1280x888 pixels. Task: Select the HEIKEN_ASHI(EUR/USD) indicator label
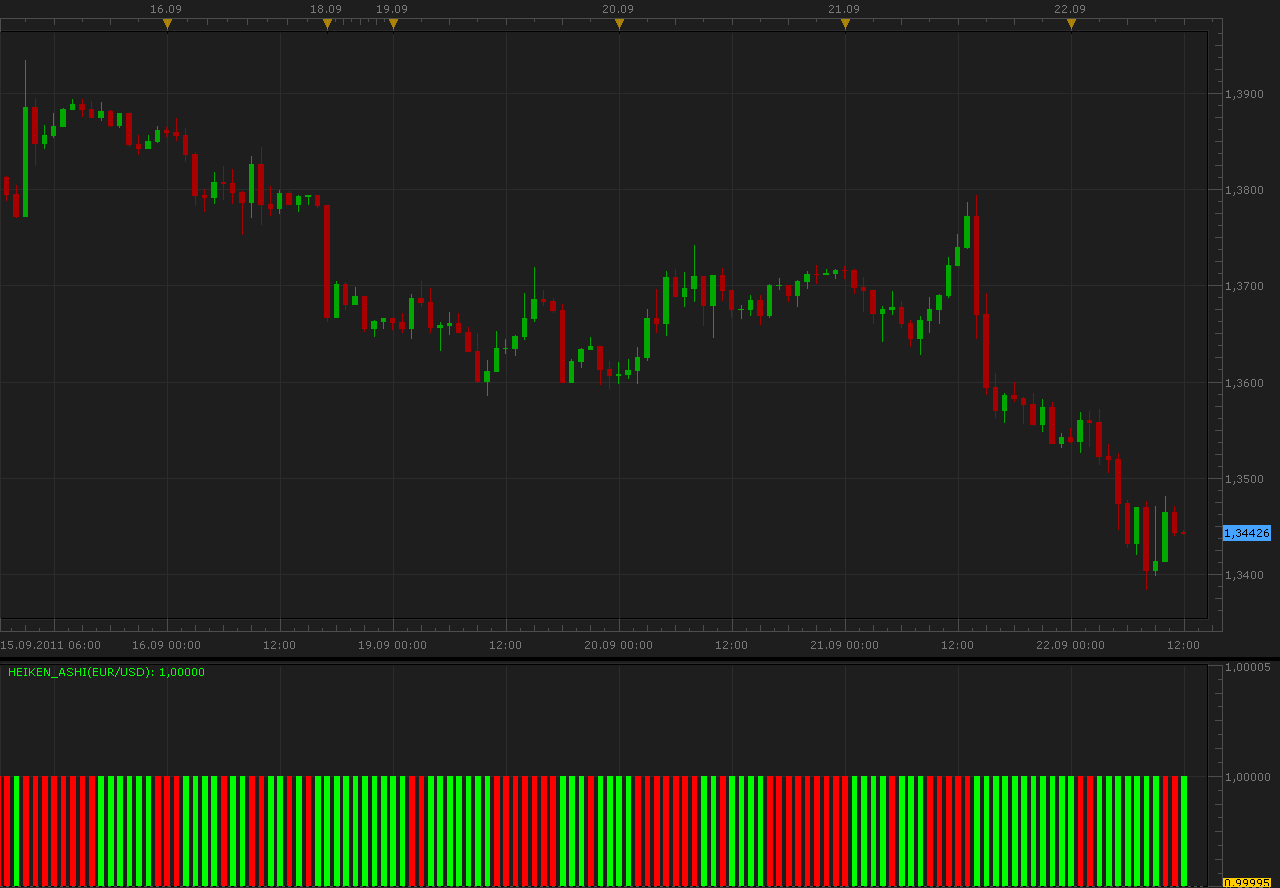pos(106,672)
